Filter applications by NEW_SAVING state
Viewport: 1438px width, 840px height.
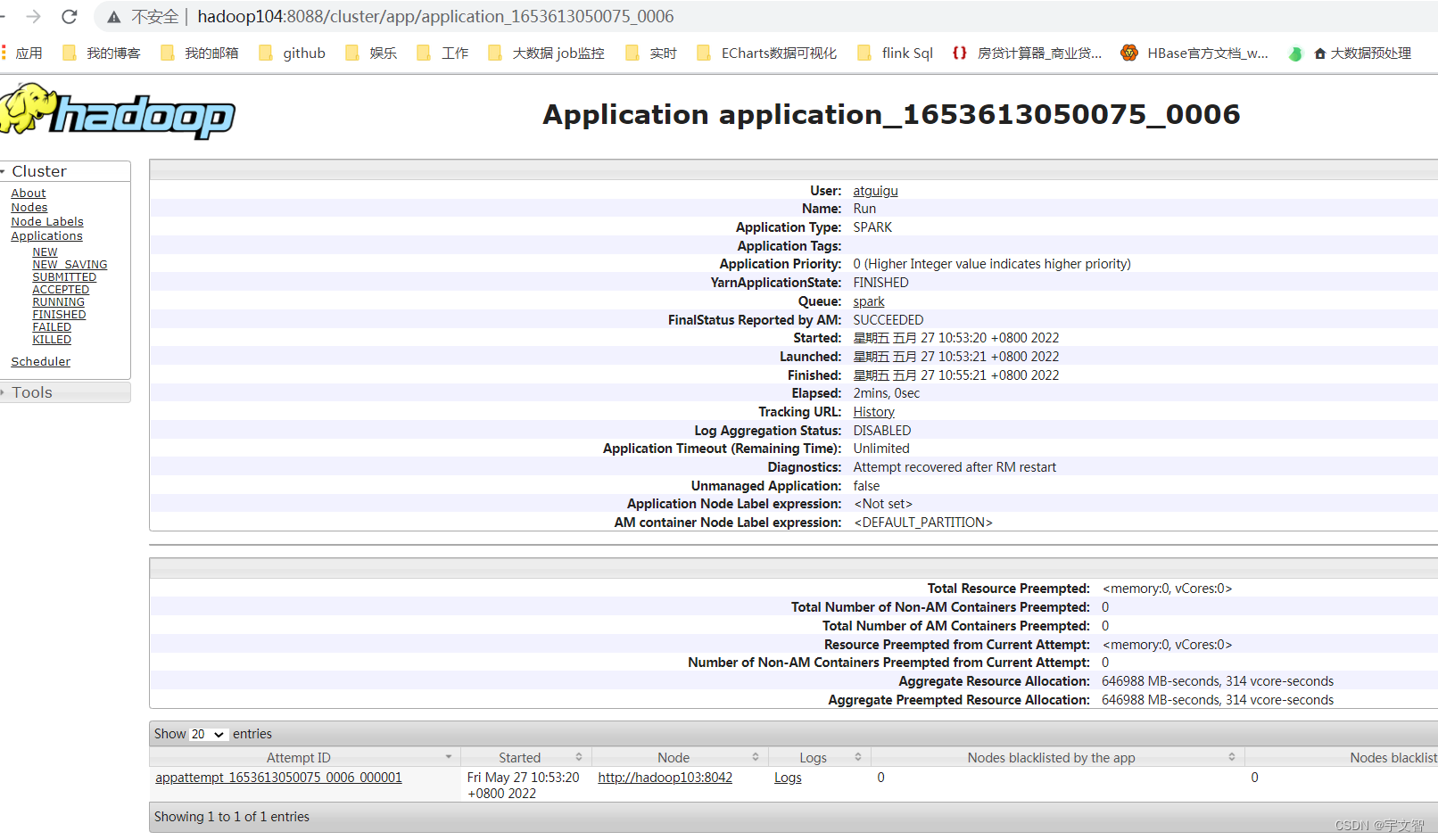pos(70,265)
